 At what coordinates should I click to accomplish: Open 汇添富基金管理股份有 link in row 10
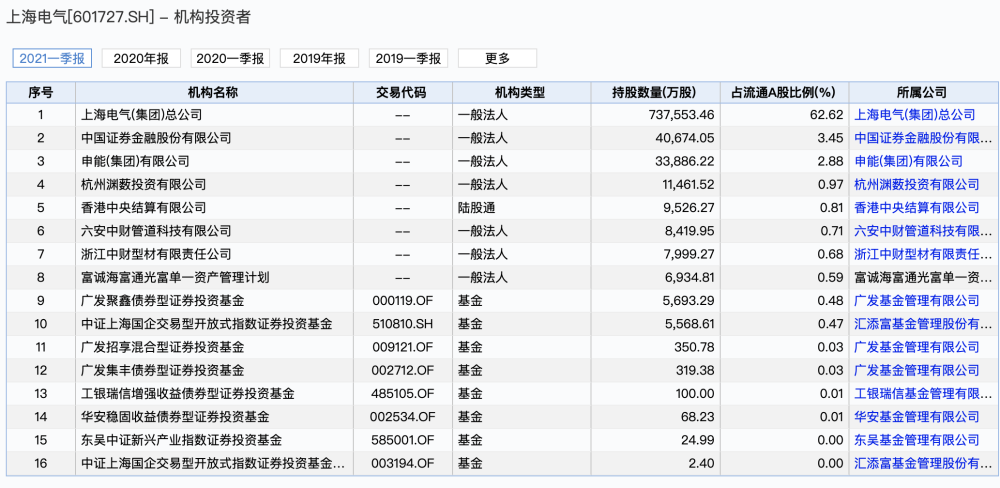[x=923, y=323]
